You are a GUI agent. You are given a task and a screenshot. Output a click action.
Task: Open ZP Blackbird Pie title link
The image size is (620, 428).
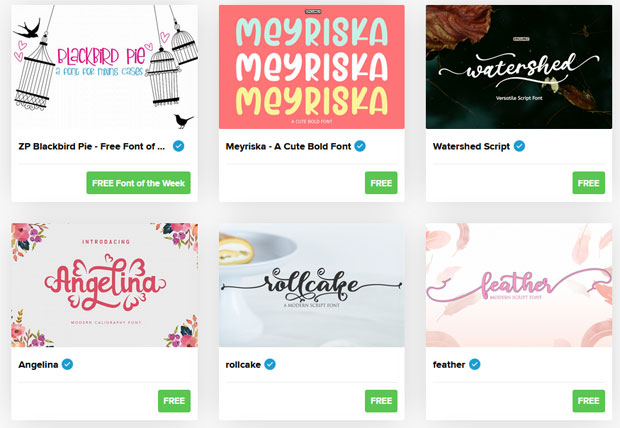(x=92, y=146)
